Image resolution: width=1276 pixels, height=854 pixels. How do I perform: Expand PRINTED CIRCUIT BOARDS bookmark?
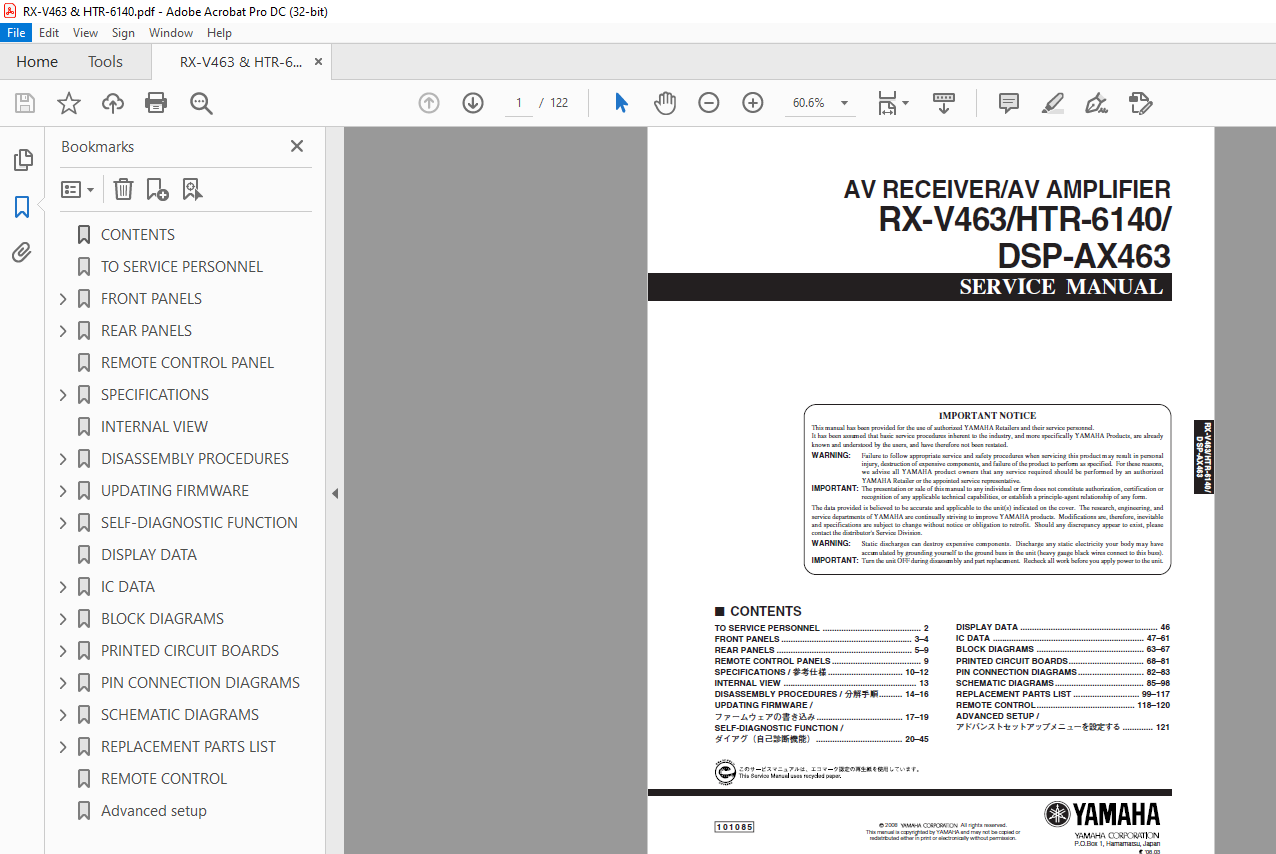click(63, 651)
